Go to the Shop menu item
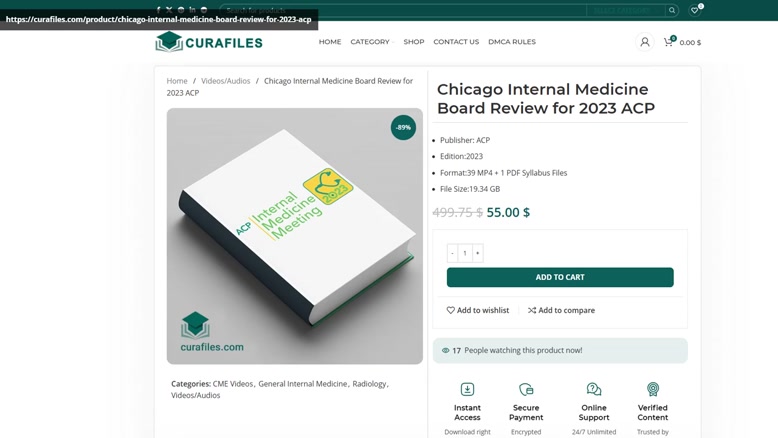The width and height of the screenshot is (778, 438). [x=414, y=42]
